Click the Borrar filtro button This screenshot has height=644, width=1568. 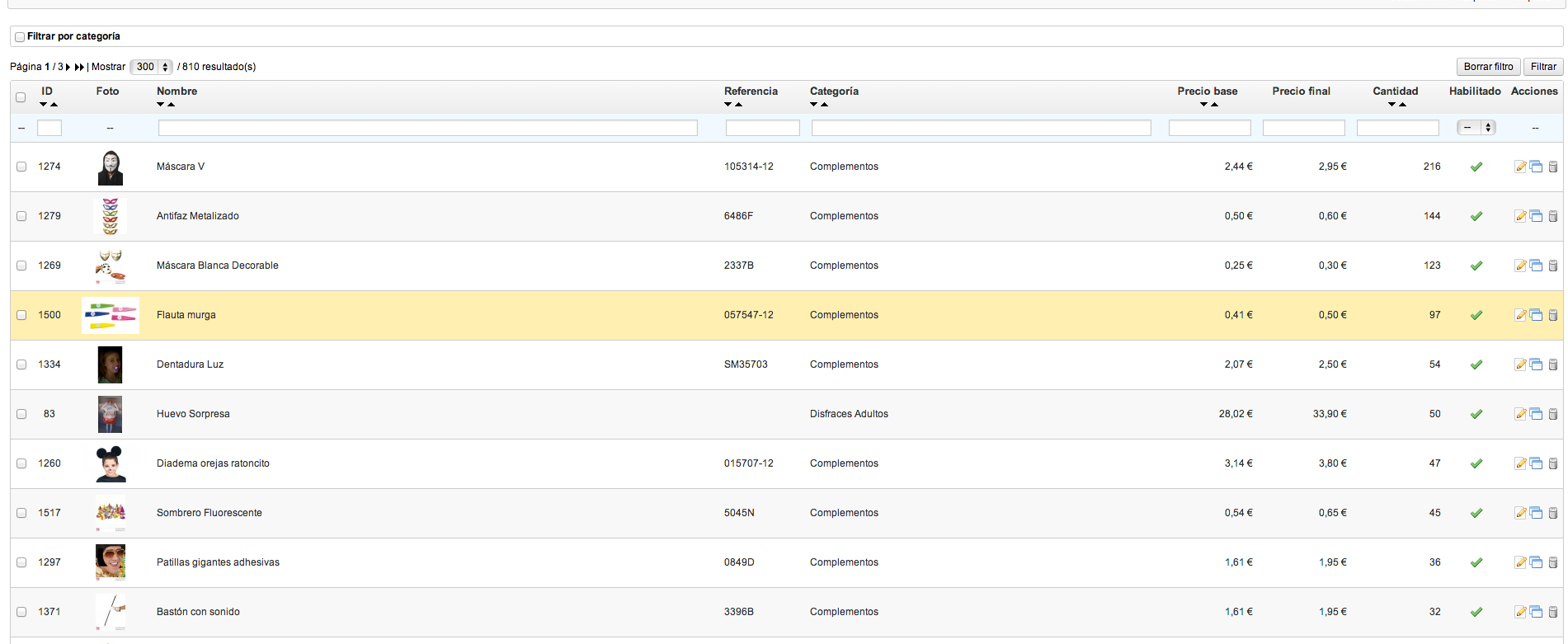click(x=1488, y=67)
